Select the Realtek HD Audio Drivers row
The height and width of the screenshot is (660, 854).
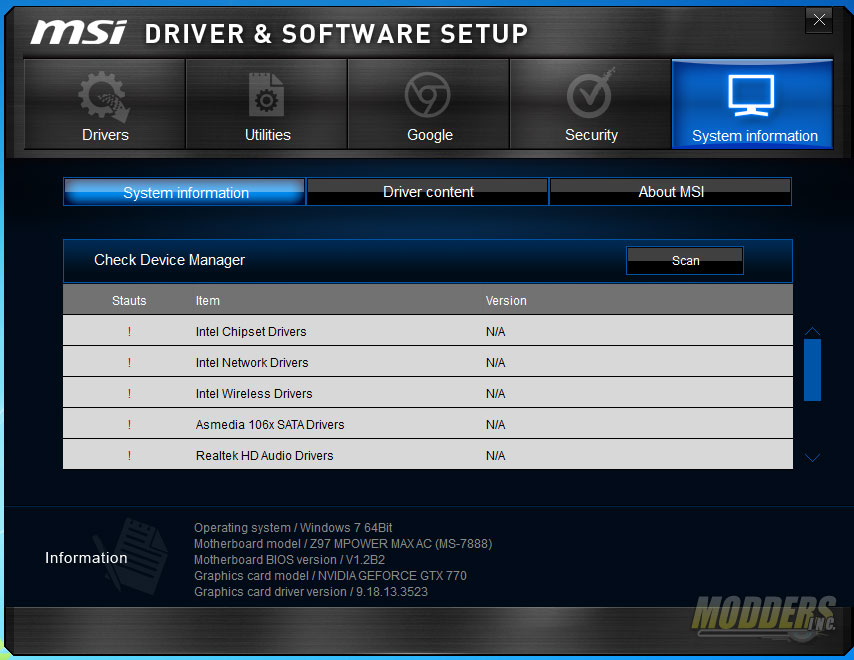pos(428,454)
